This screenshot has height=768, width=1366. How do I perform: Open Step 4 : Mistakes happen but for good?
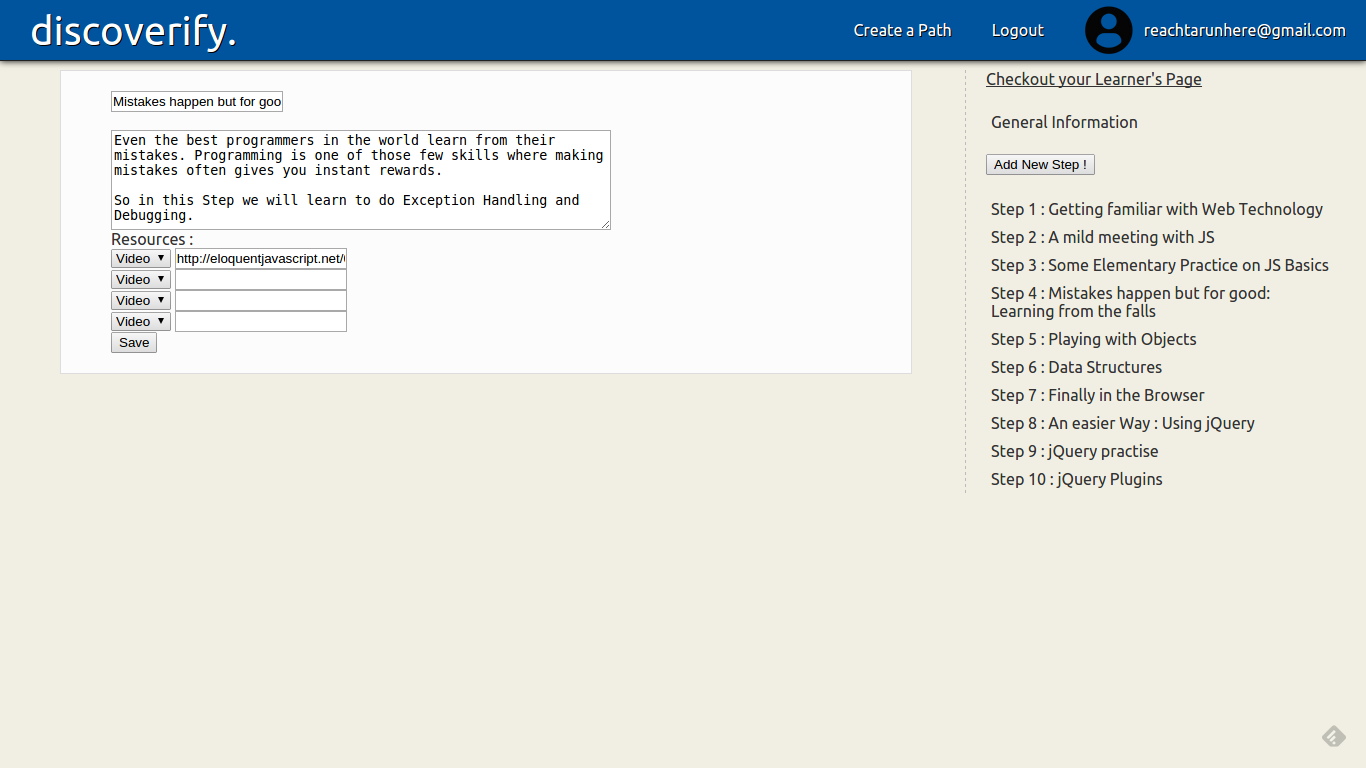pyautogui.click(x=1131, y=302)
